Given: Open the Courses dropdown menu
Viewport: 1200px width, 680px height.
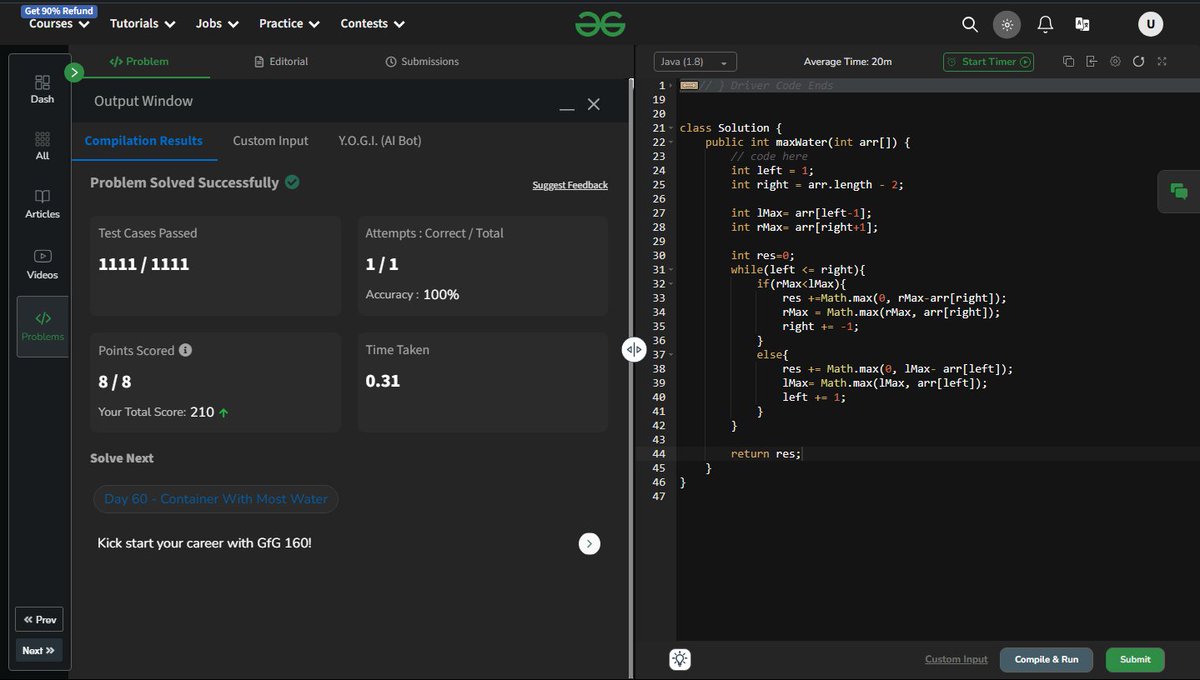Looking at the screenshot, I should click(58, 24).
